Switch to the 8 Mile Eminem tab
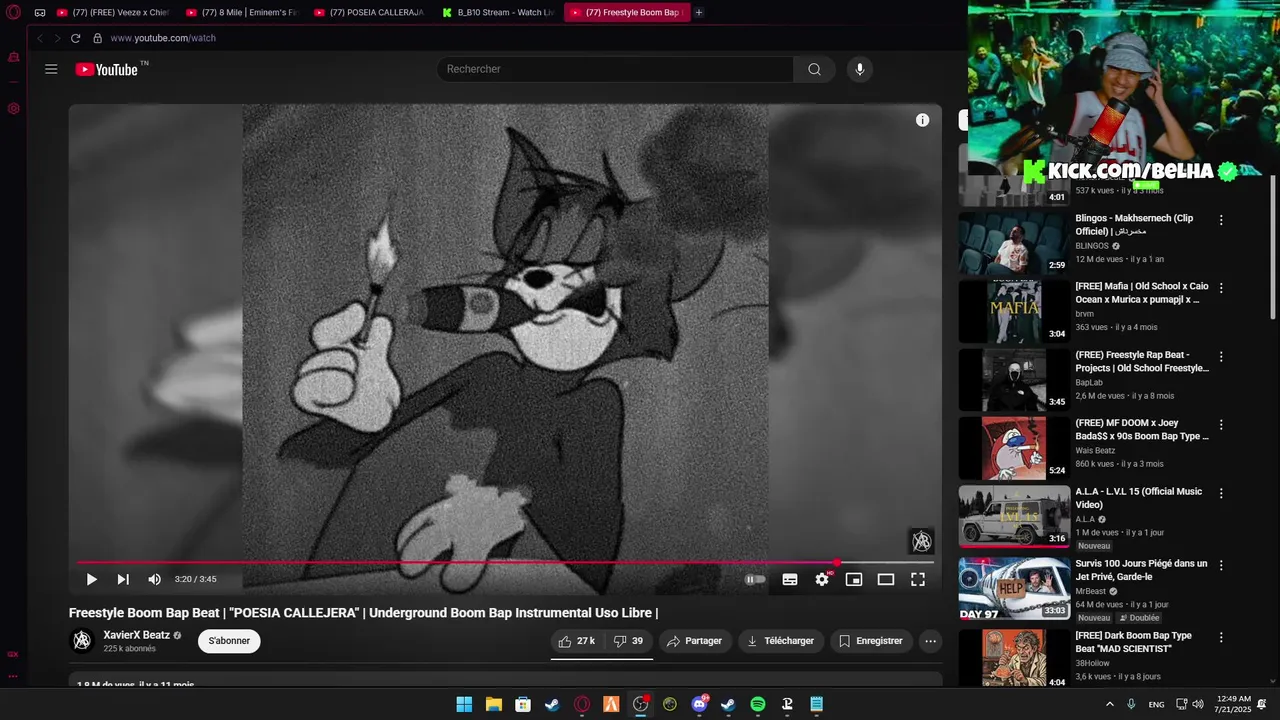The height and width of the screenshot is (720, 1280). 242,13
